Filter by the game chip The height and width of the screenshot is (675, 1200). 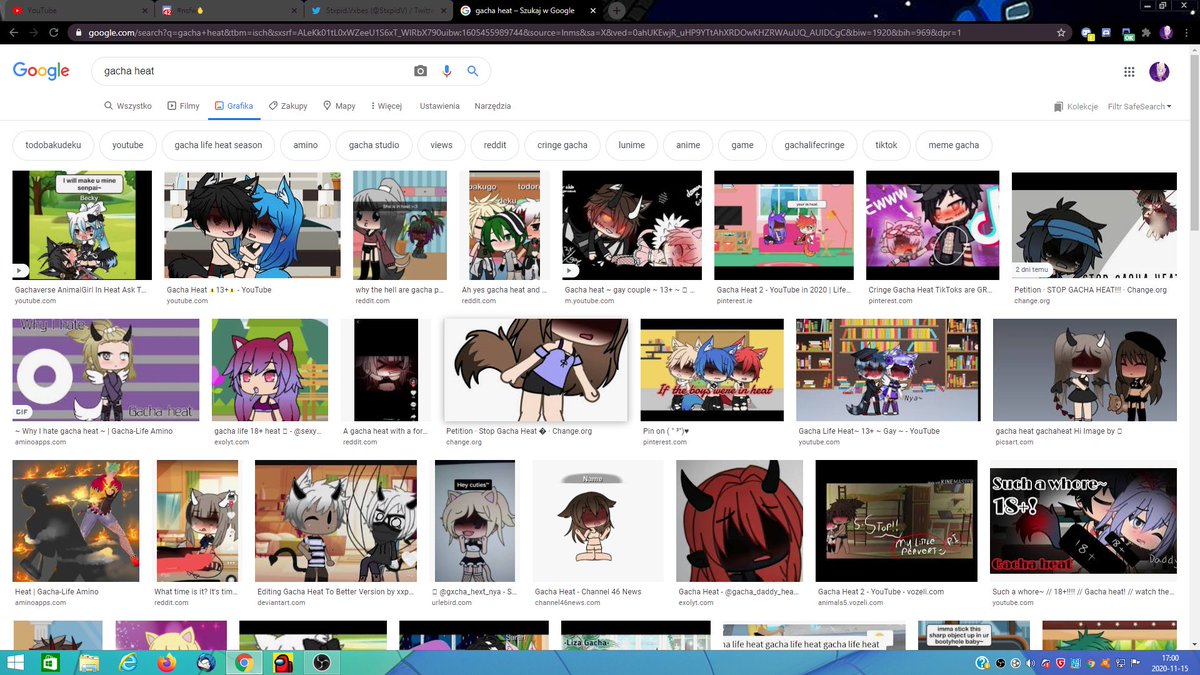(x=742, y=145)
